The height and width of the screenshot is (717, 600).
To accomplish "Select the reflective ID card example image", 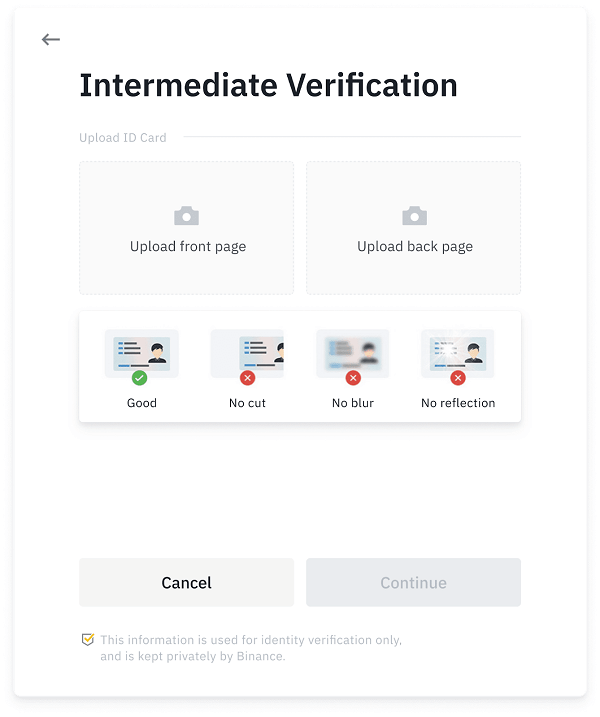I will 458,353.
